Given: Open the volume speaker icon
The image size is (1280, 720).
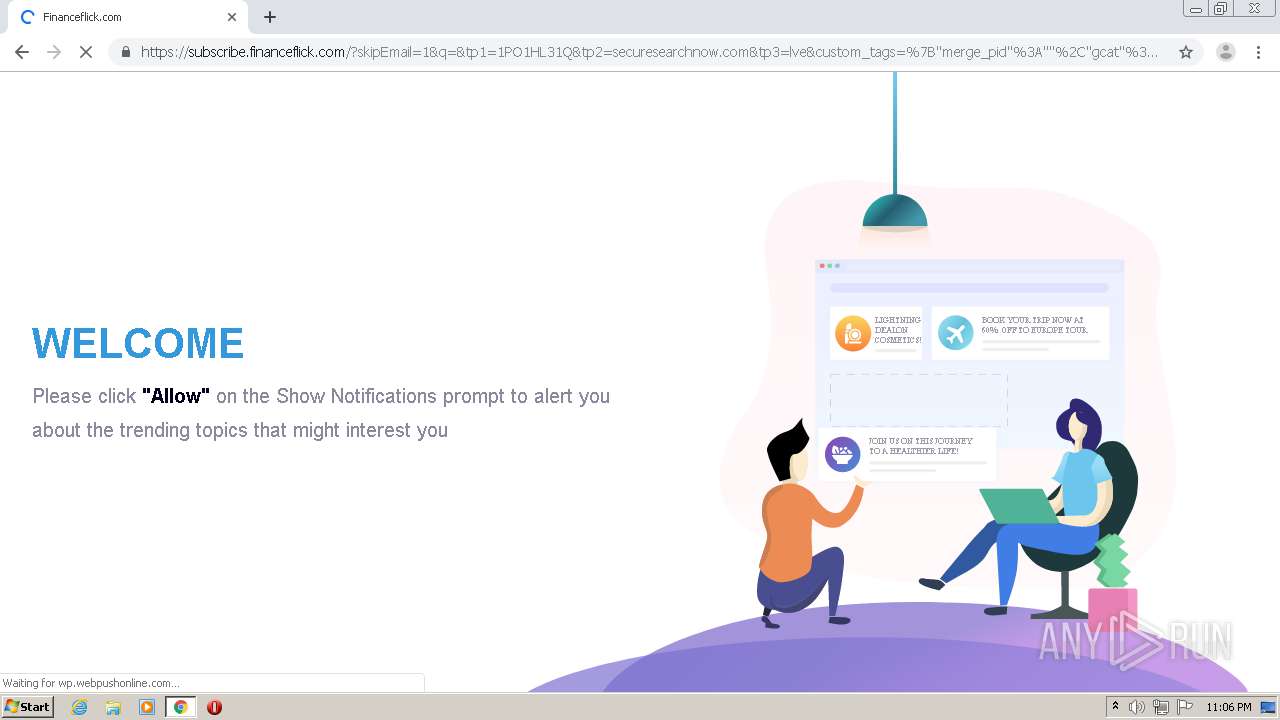Looking at the screenshot, I should (x=1137, y=707).
